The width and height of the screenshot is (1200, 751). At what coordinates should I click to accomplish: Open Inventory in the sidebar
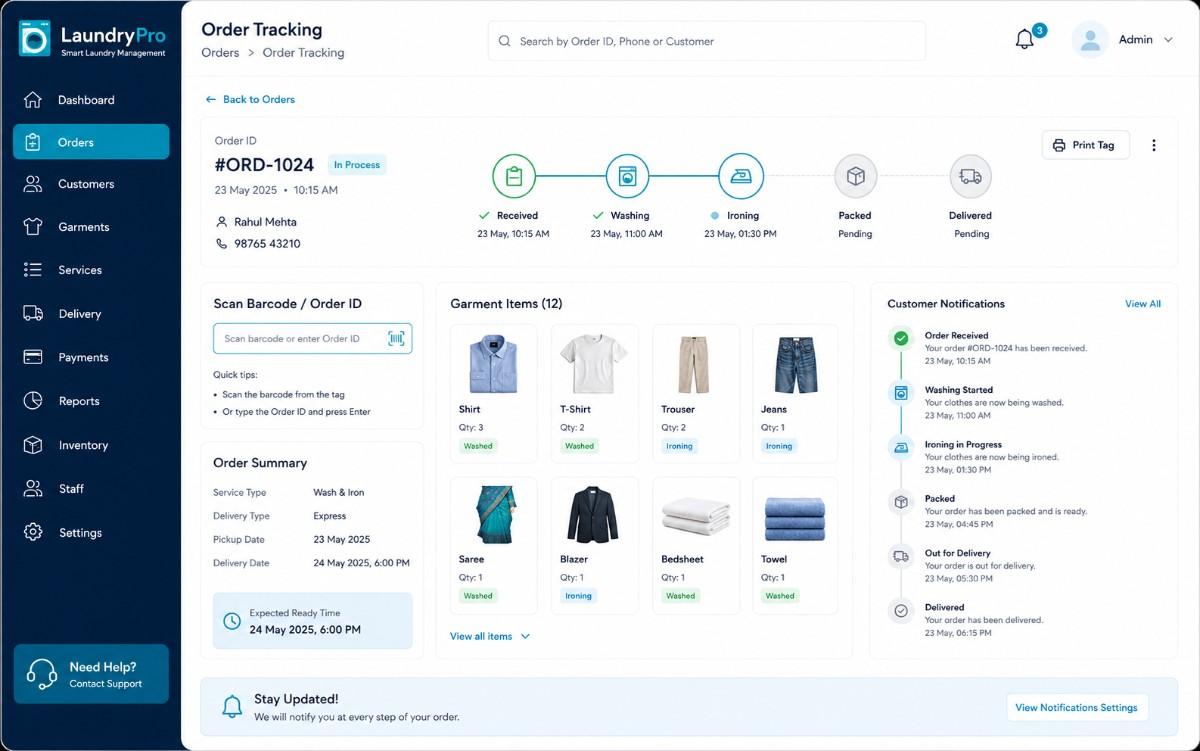pos(91,445)
